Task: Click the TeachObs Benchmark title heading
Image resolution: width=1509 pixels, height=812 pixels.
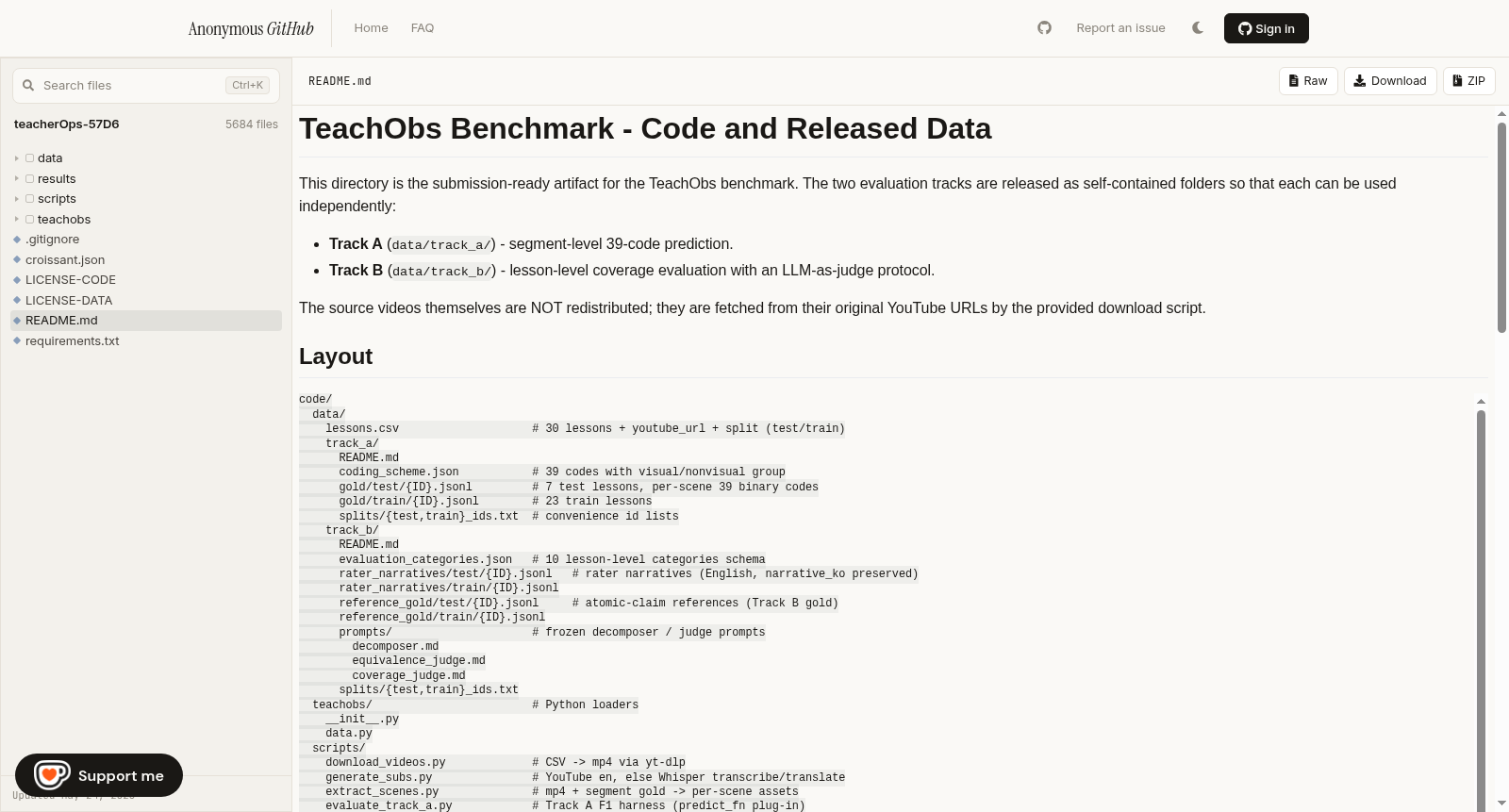Action: (645, 128)
